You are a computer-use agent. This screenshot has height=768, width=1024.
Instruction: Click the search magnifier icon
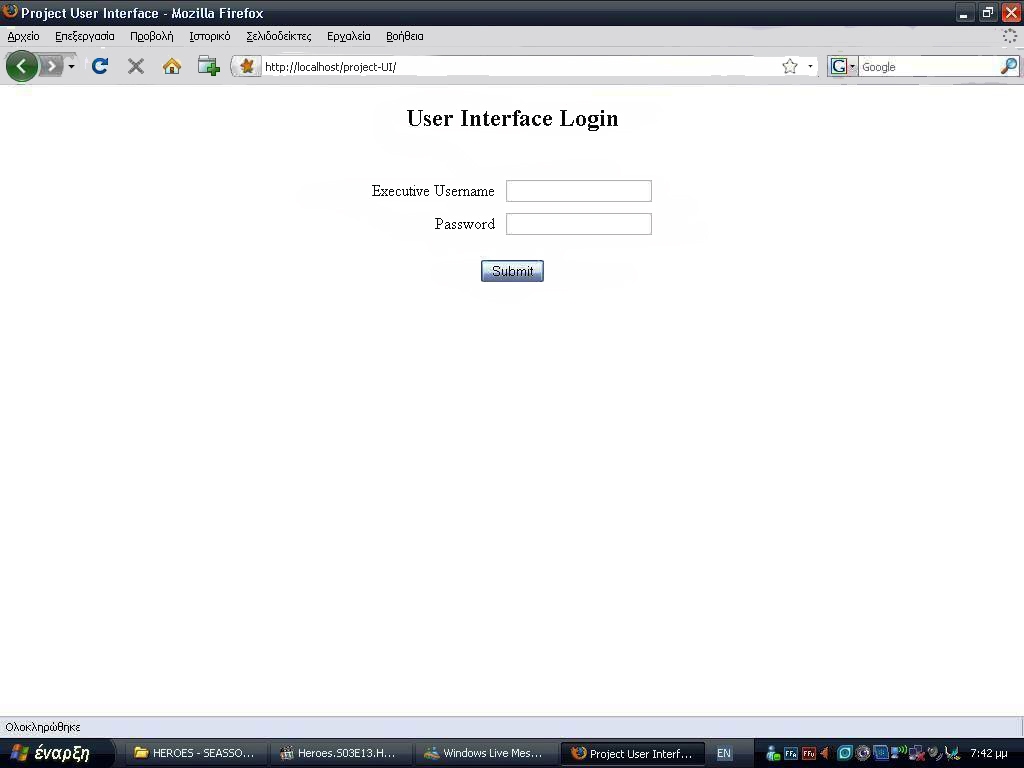1009,66
